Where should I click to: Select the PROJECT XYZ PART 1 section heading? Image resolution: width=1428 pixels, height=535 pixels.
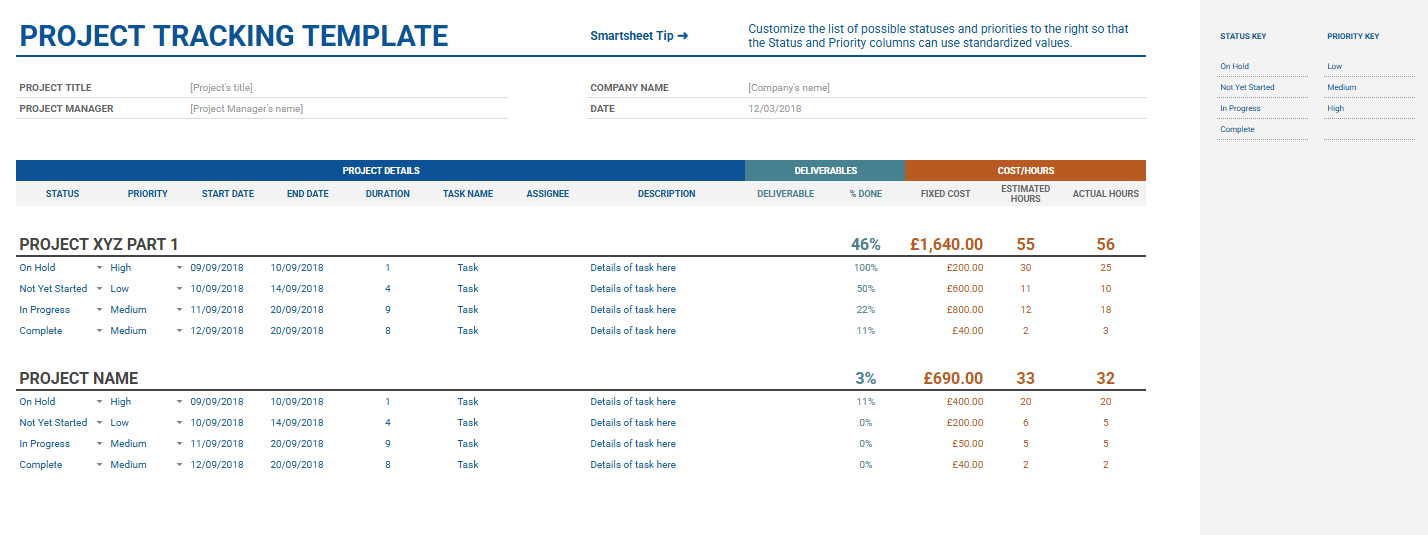pos(99,244)
